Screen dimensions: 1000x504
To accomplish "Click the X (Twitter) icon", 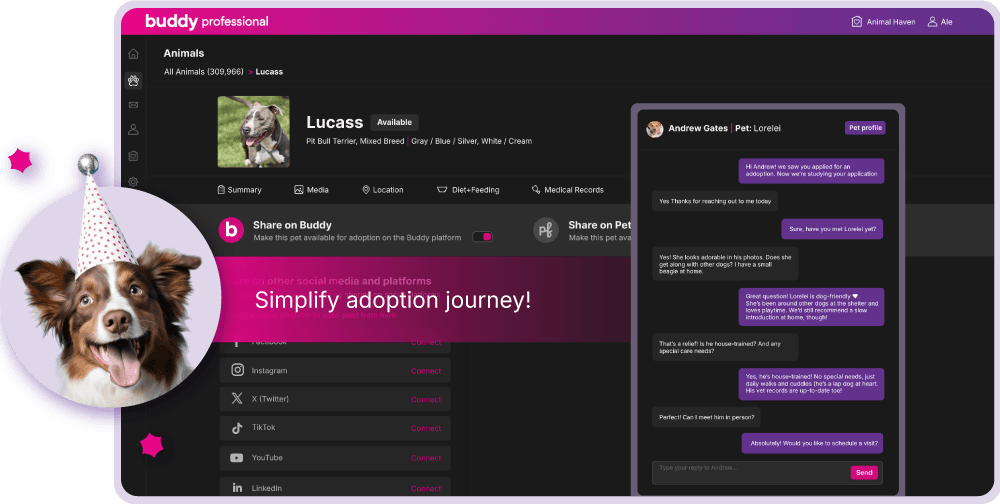I will click(237, 399).
